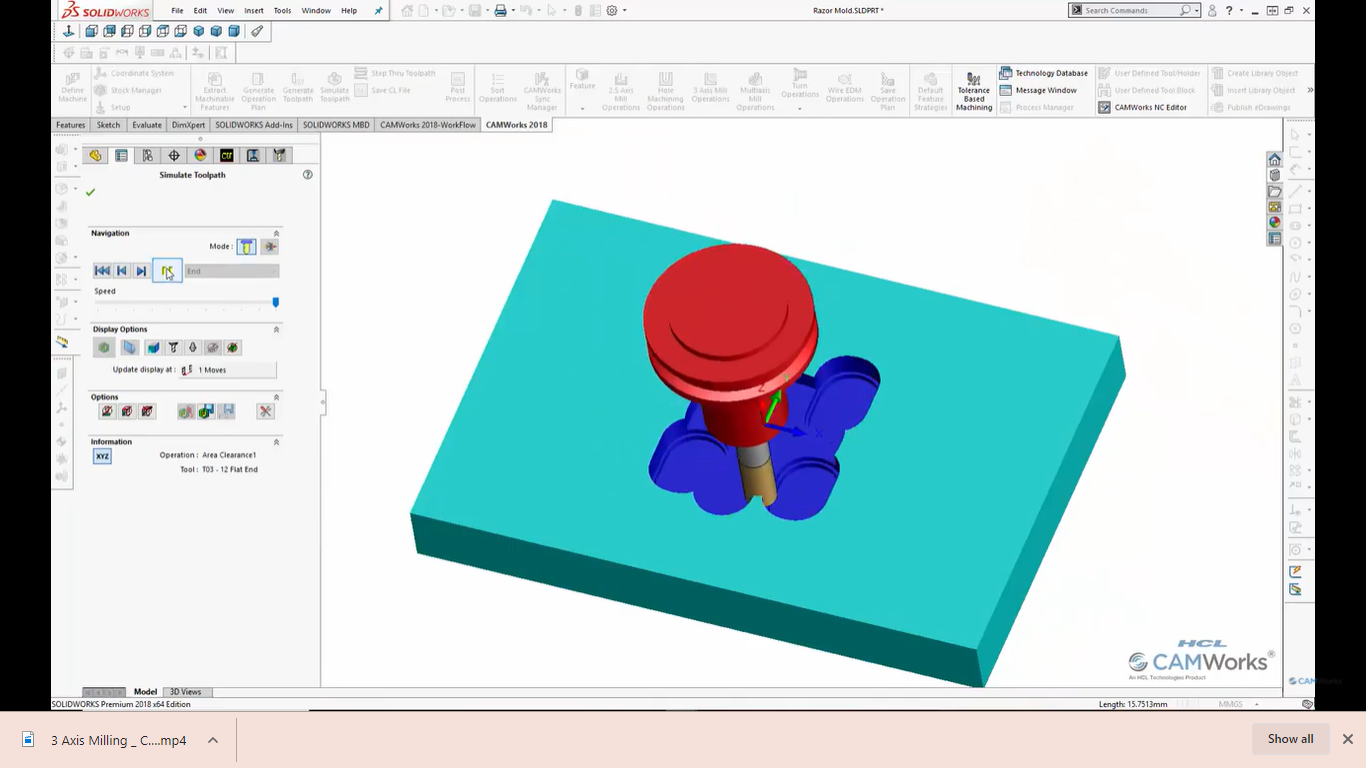Toggle stock display in Display Options
Viewport: 1366px width, 768px height.
coord(104,348)
